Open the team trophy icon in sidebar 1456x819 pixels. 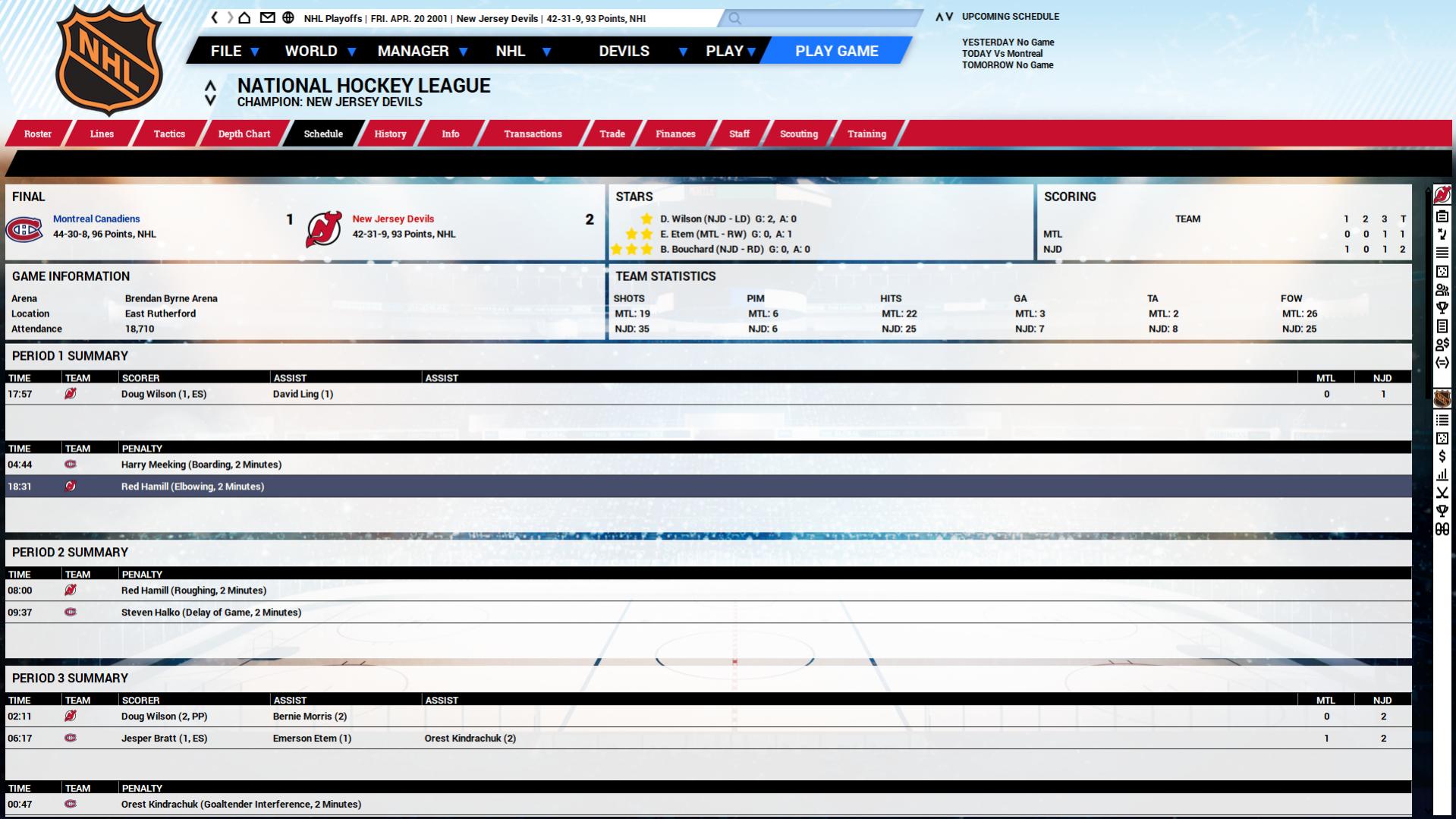click(x=1442, y=307)
